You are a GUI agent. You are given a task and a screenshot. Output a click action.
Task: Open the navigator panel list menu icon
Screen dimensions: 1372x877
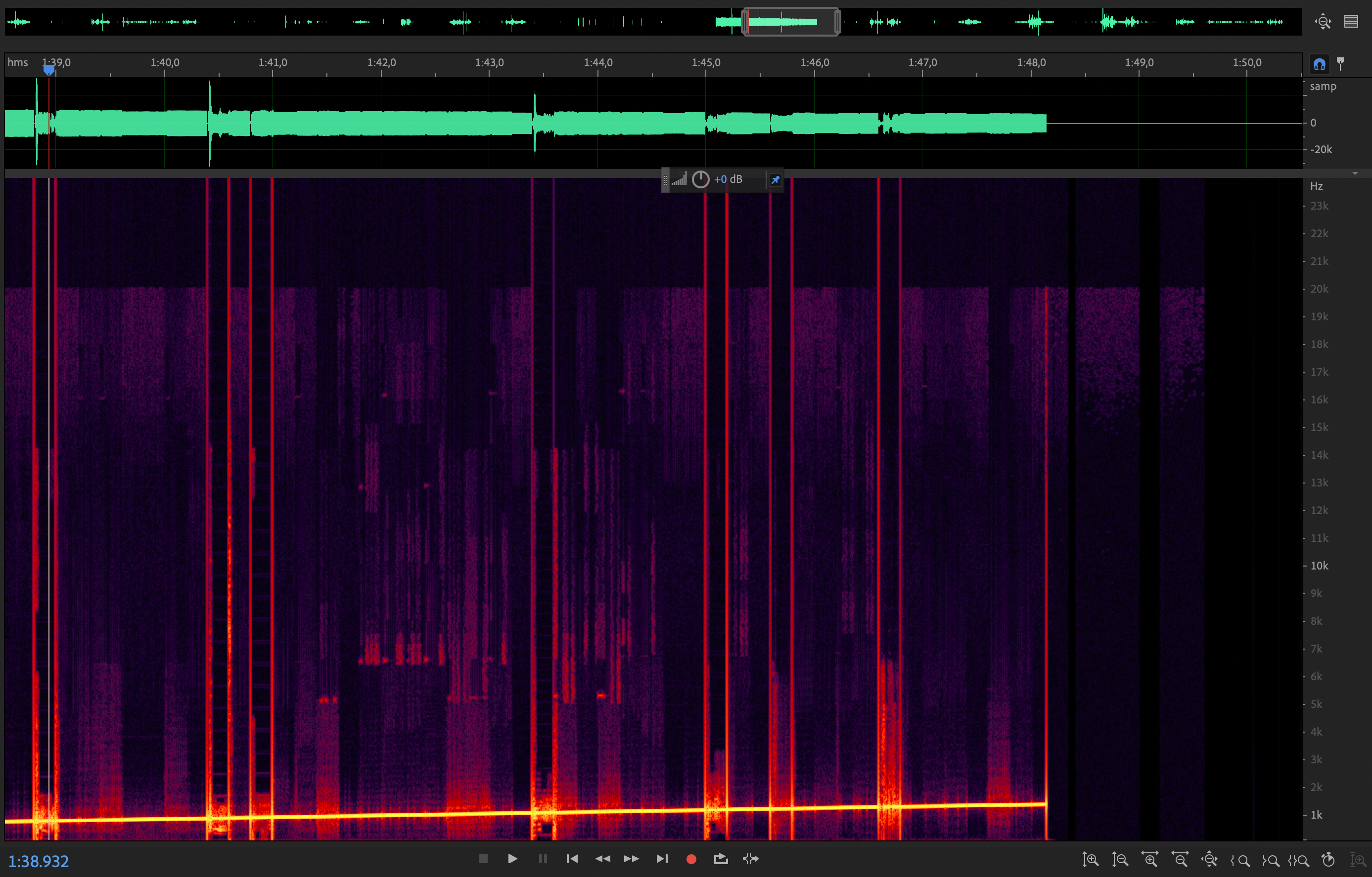coord(1351,22)
